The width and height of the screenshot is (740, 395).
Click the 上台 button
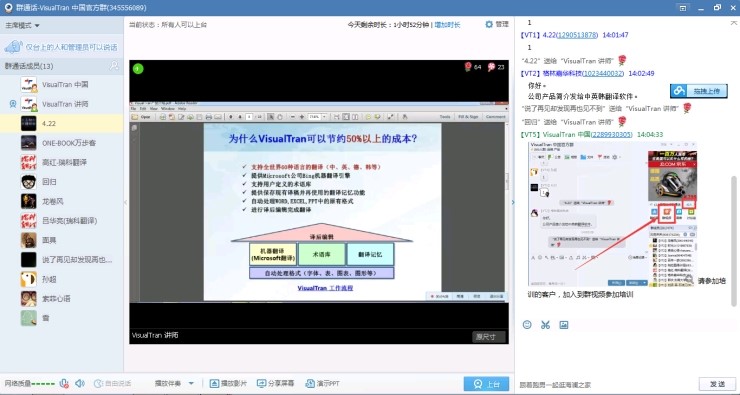[x=486, y=384]
